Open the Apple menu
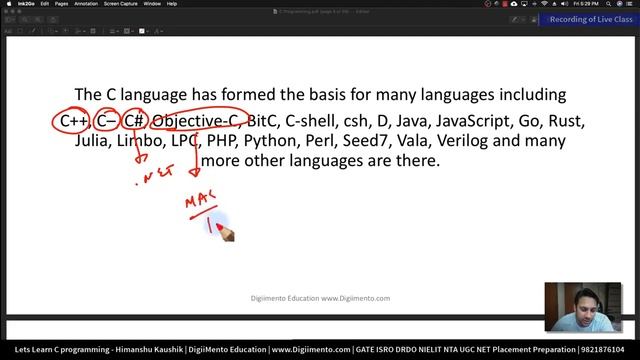Screen dimensions: 640x360 [9, 4]
